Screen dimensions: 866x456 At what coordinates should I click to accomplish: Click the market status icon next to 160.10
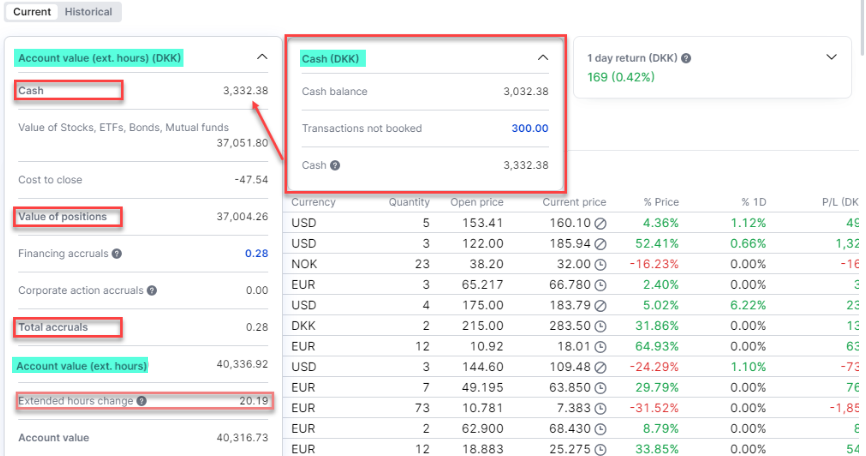tap(600, 222)
